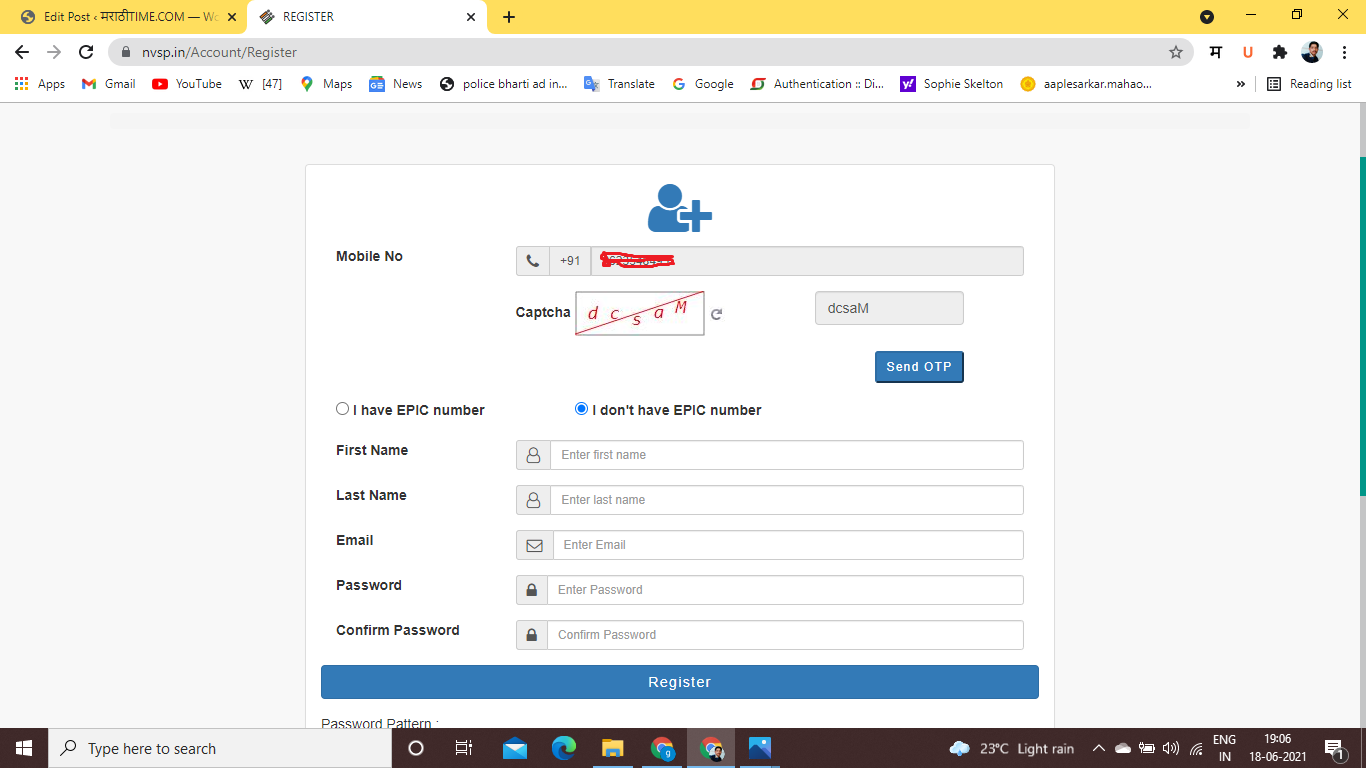Click the Register button

679,682
